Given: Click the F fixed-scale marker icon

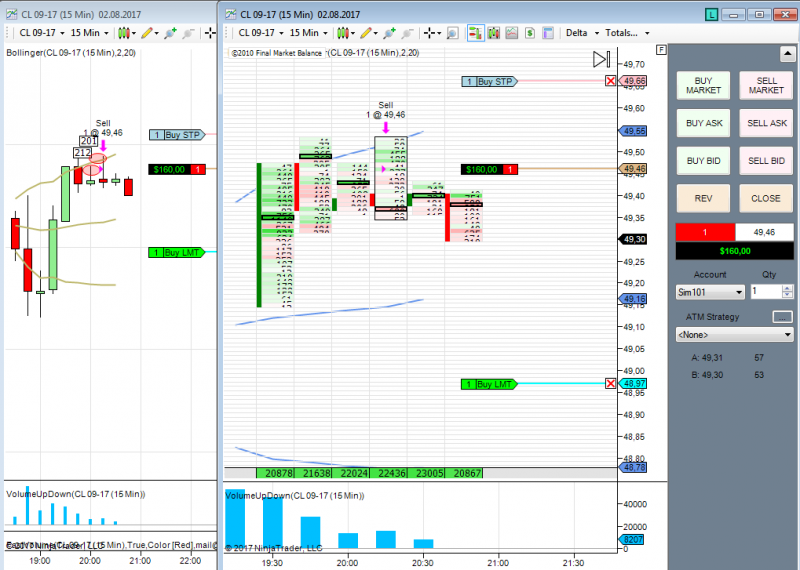Looking at the screenshot, I should pyautogui.click(x=661, y=49).
